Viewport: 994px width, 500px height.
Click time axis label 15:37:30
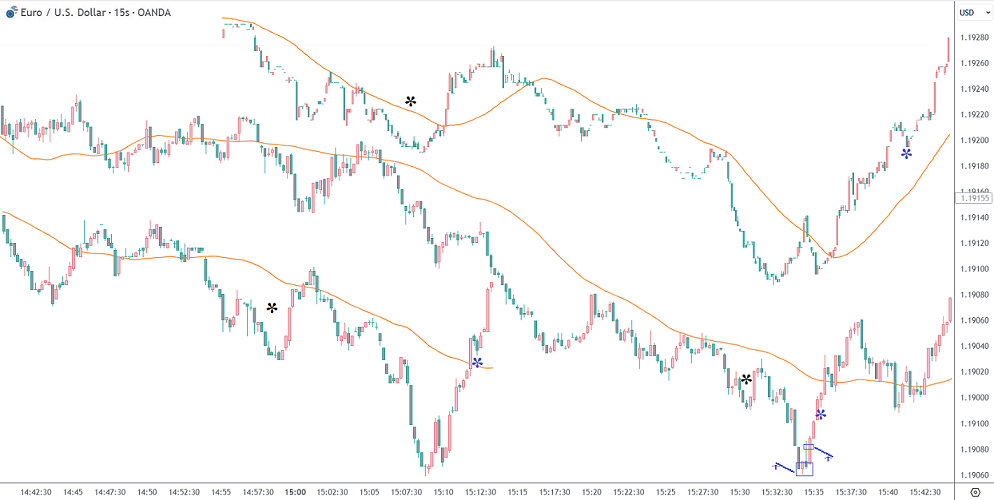pyautogui.click(x=852, y=492)
